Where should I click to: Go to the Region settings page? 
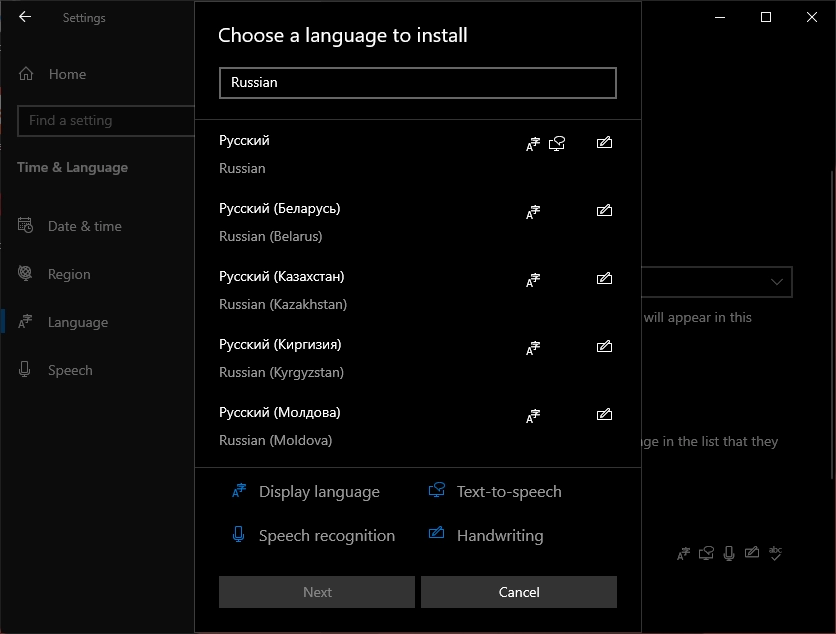click(69, 274)
